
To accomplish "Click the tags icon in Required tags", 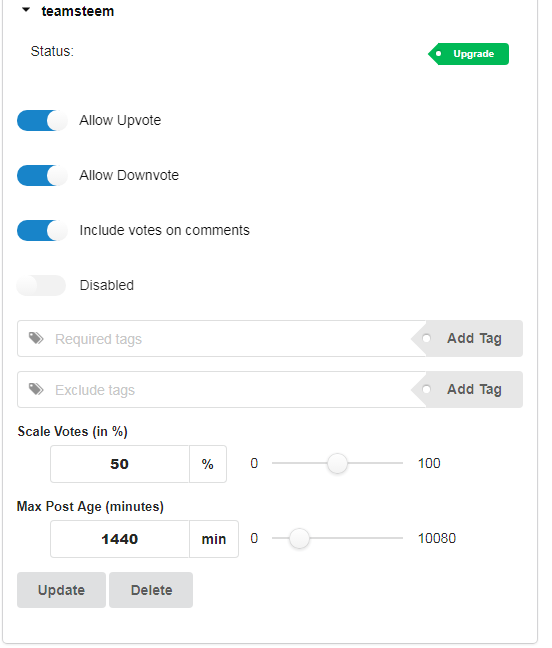I will click(x=36, y=338).
